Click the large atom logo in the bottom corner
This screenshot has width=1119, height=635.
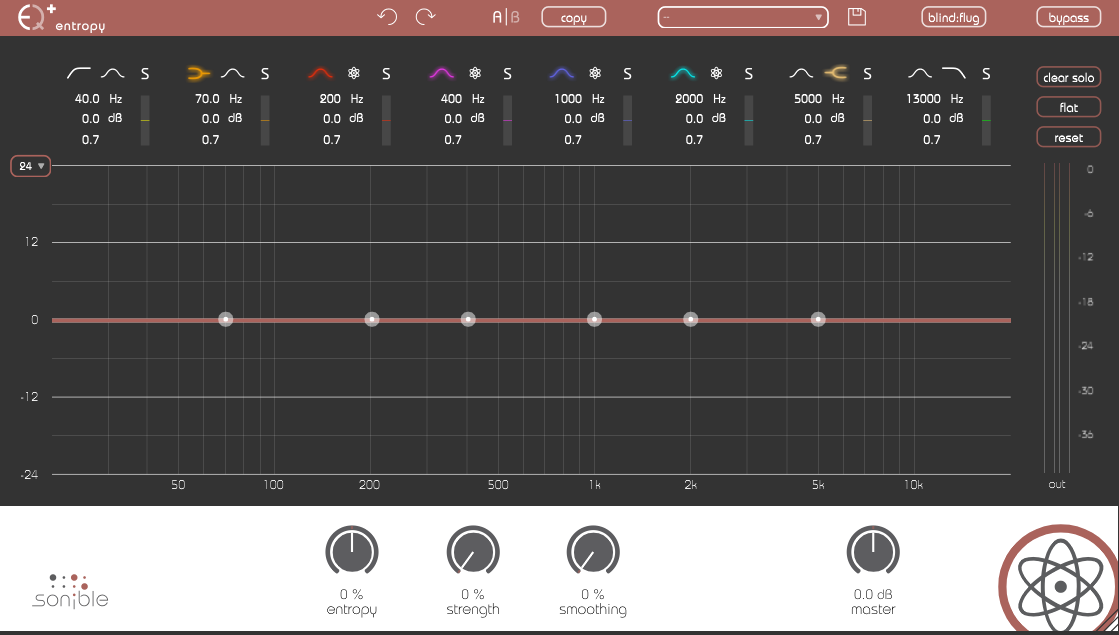click(x=1060, y=585)
